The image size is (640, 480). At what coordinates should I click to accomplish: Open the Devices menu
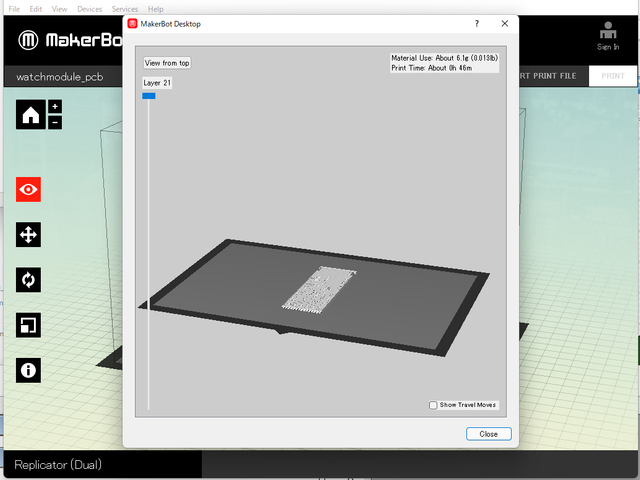pos(90,9)
